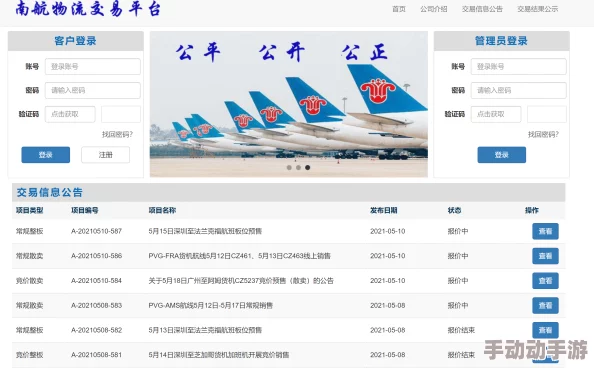Click project name 关于5月18日广州至阿姆货机CZ5237
The width and height of the screenshot is (594, 368).
[x=241, y=281]
